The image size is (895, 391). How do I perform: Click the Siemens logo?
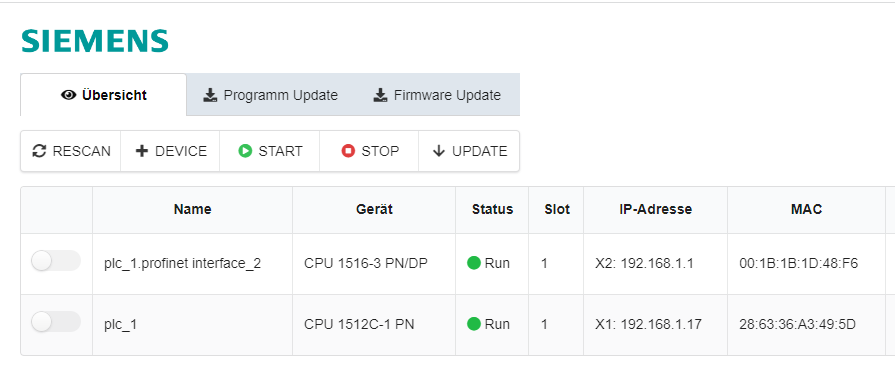pyautogui.click(x=95, y=41)
